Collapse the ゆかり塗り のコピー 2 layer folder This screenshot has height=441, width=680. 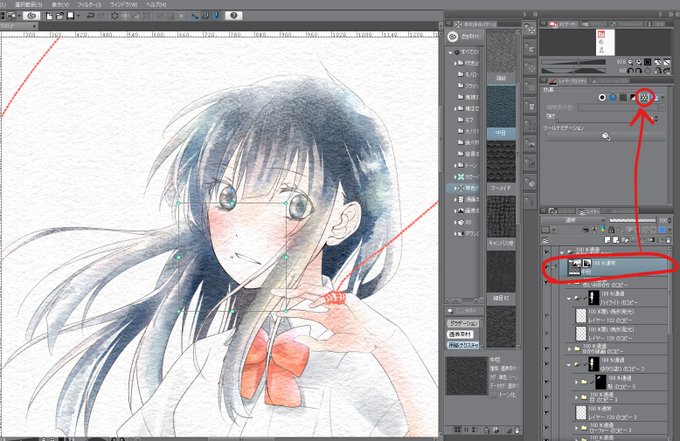[569, 365]
